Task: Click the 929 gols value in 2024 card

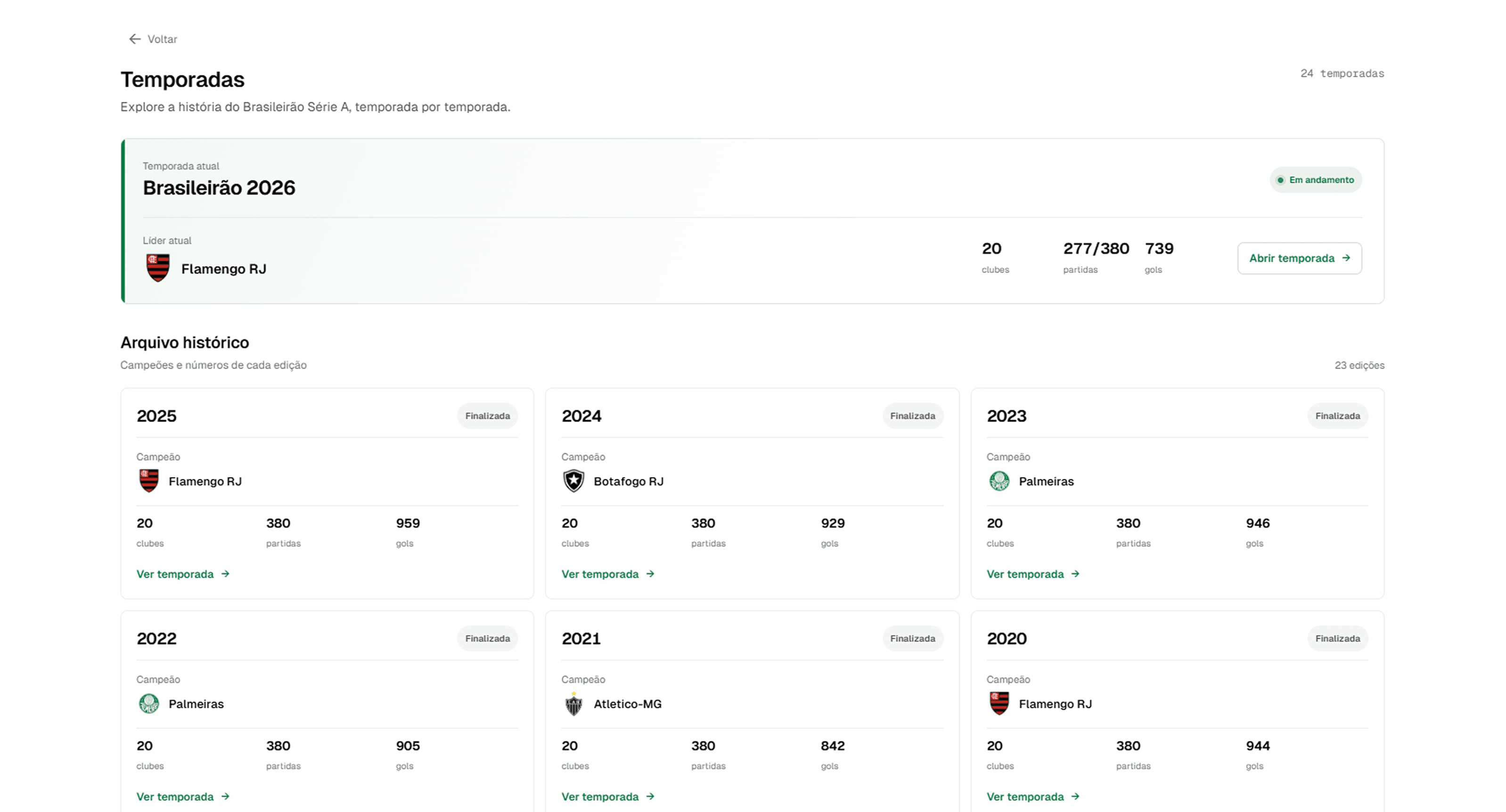Action: (x=833, y=523)
